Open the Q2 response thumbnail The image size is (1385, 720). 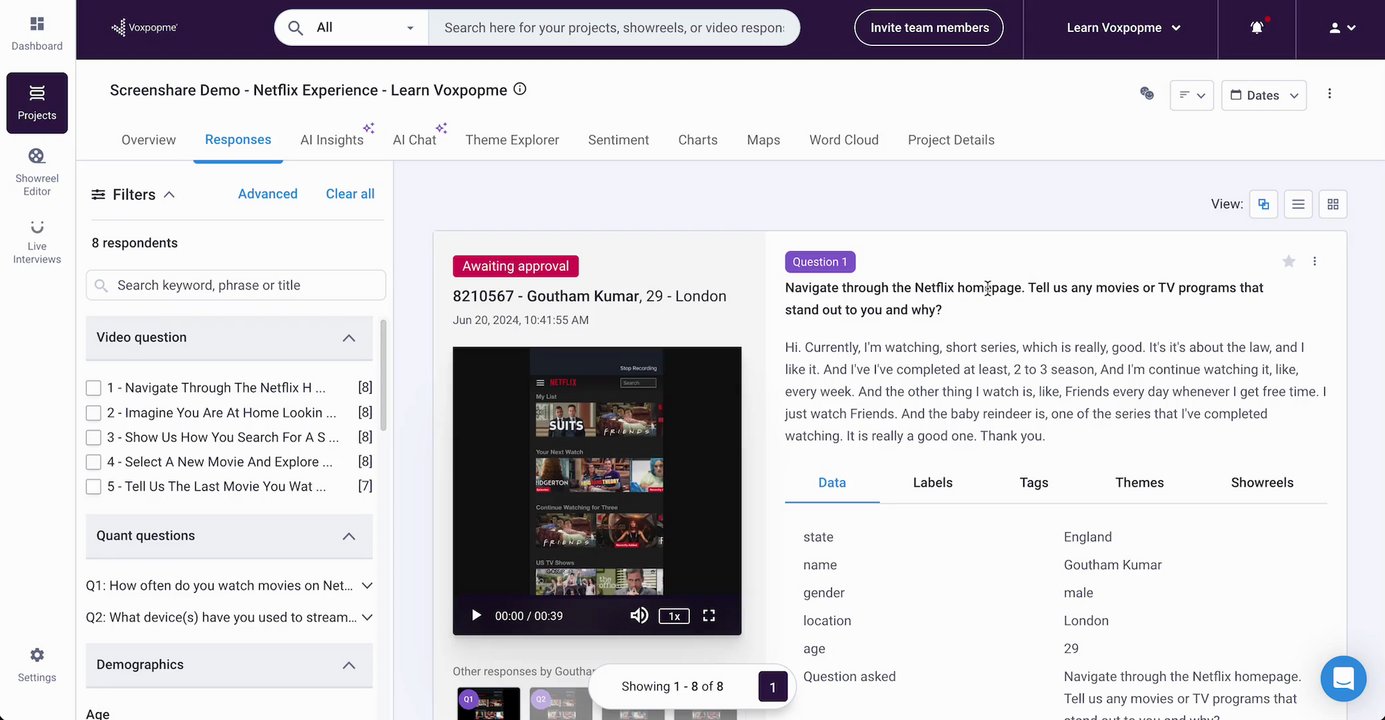pos(561,703)
